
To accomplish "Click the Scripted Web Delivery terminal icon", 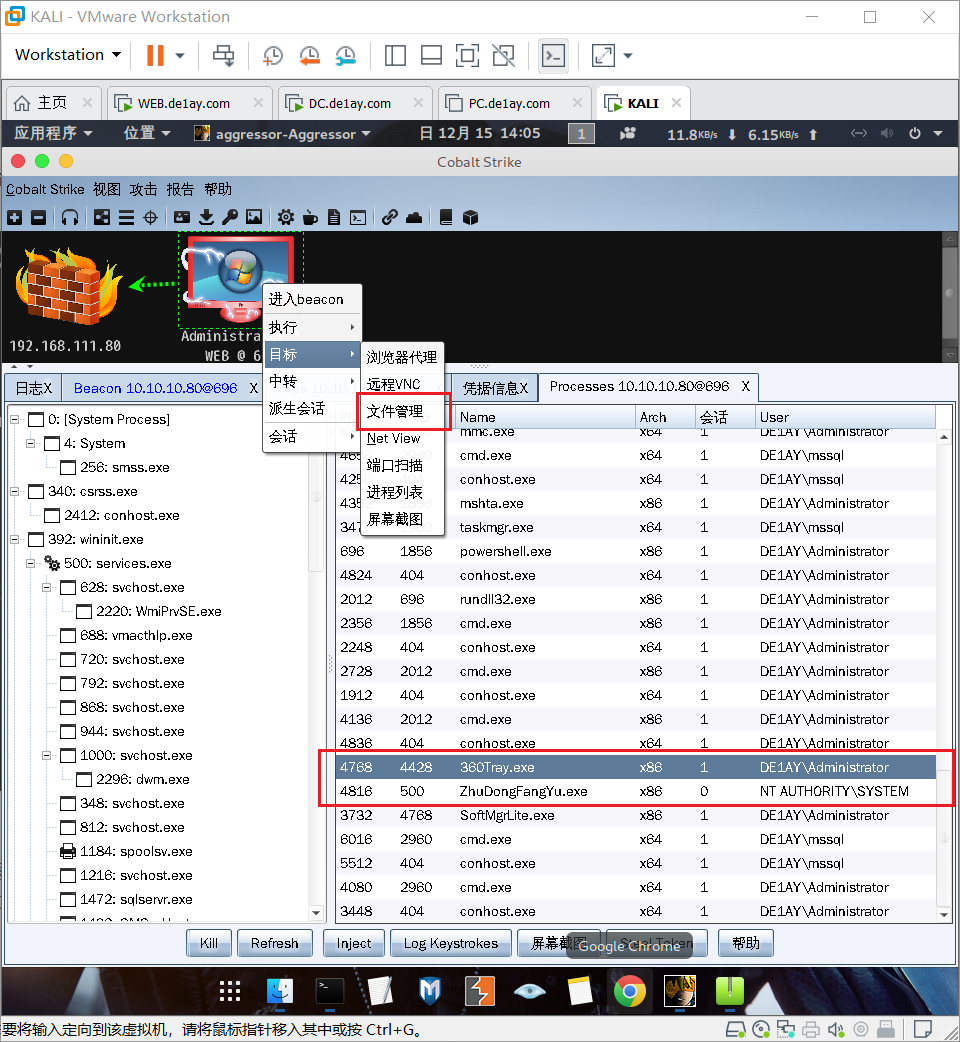I will pyautogui.click(x=358, y=217).
